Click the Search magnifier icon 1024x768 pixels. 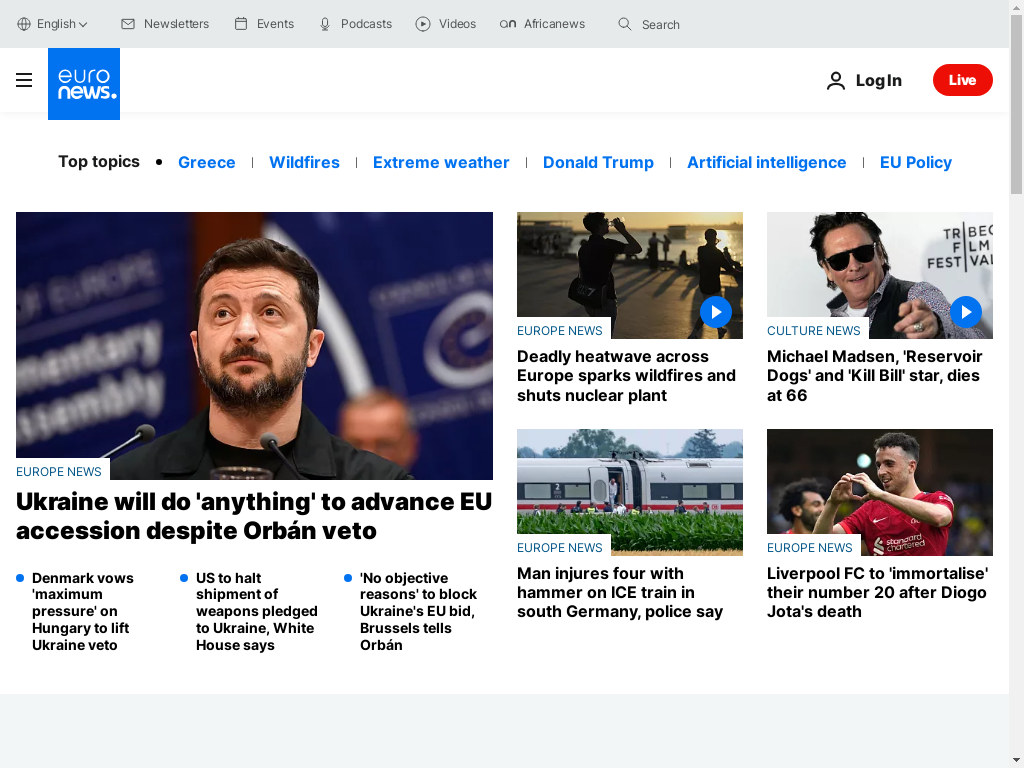[625, 24]
